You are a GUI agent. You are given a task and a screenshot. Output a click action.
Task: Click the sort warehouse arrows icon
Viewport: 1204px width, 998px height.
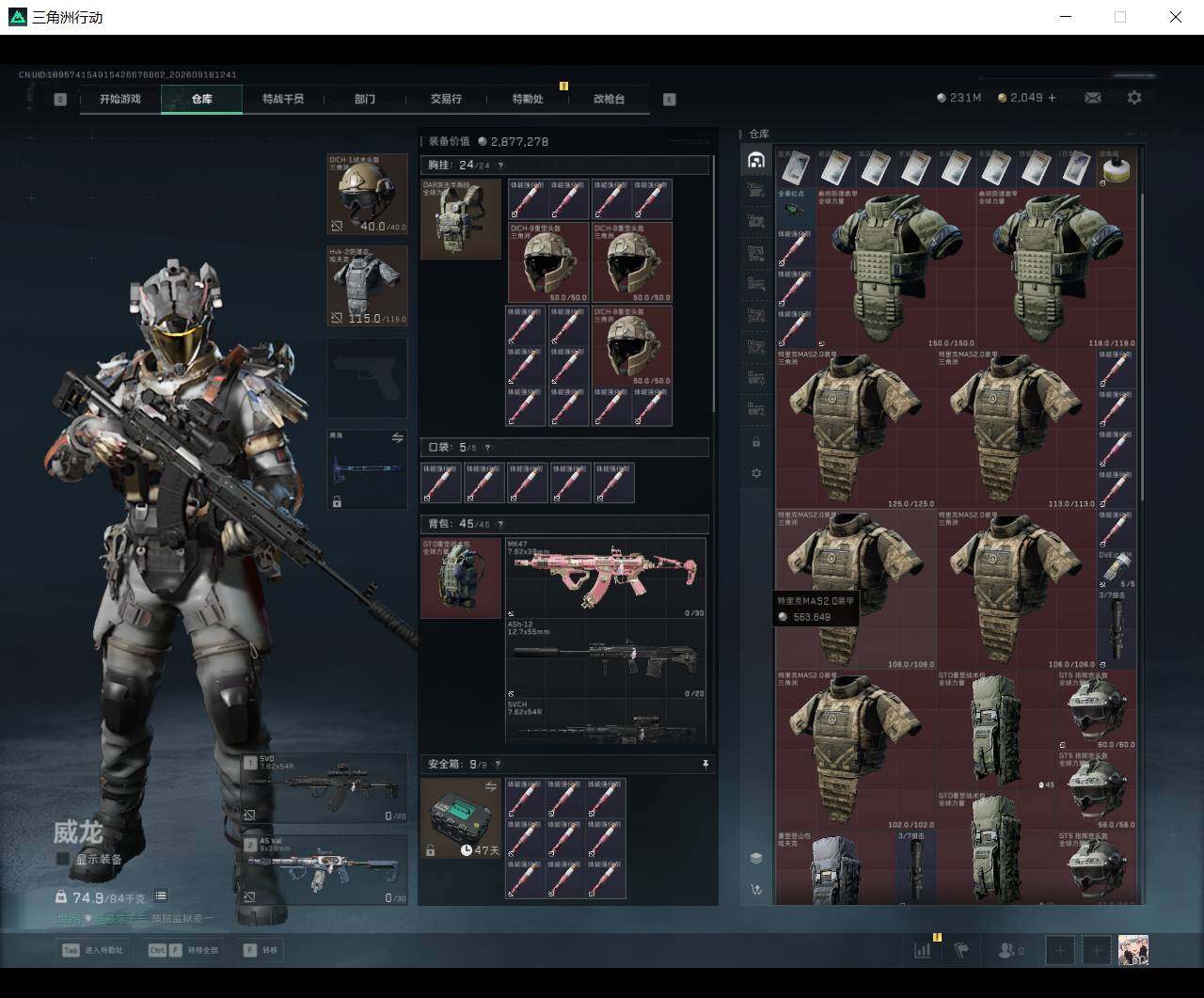coord(756,890)
